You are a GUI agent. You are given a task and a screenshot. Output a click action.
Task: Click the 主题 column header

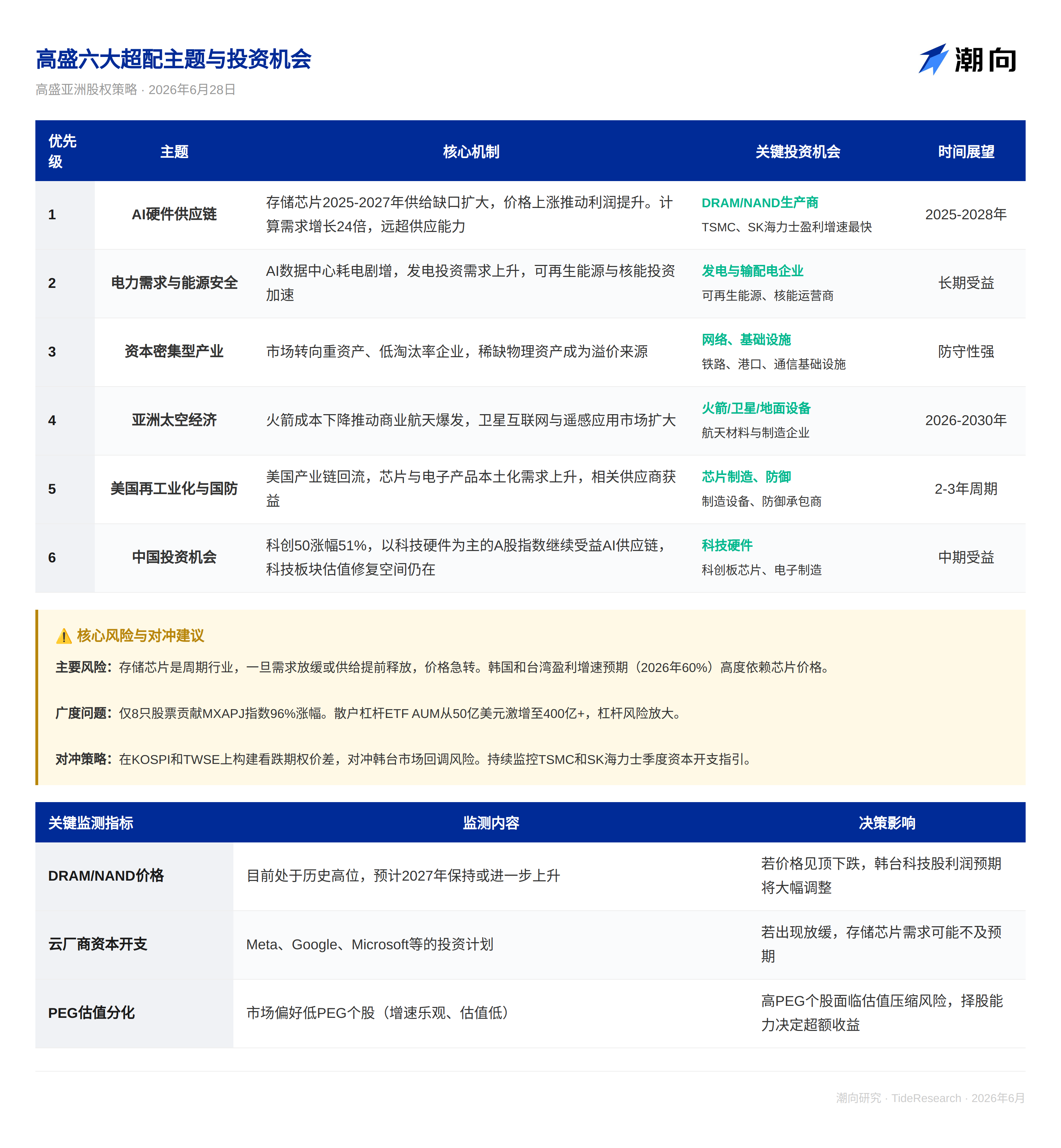coord(174,151)
